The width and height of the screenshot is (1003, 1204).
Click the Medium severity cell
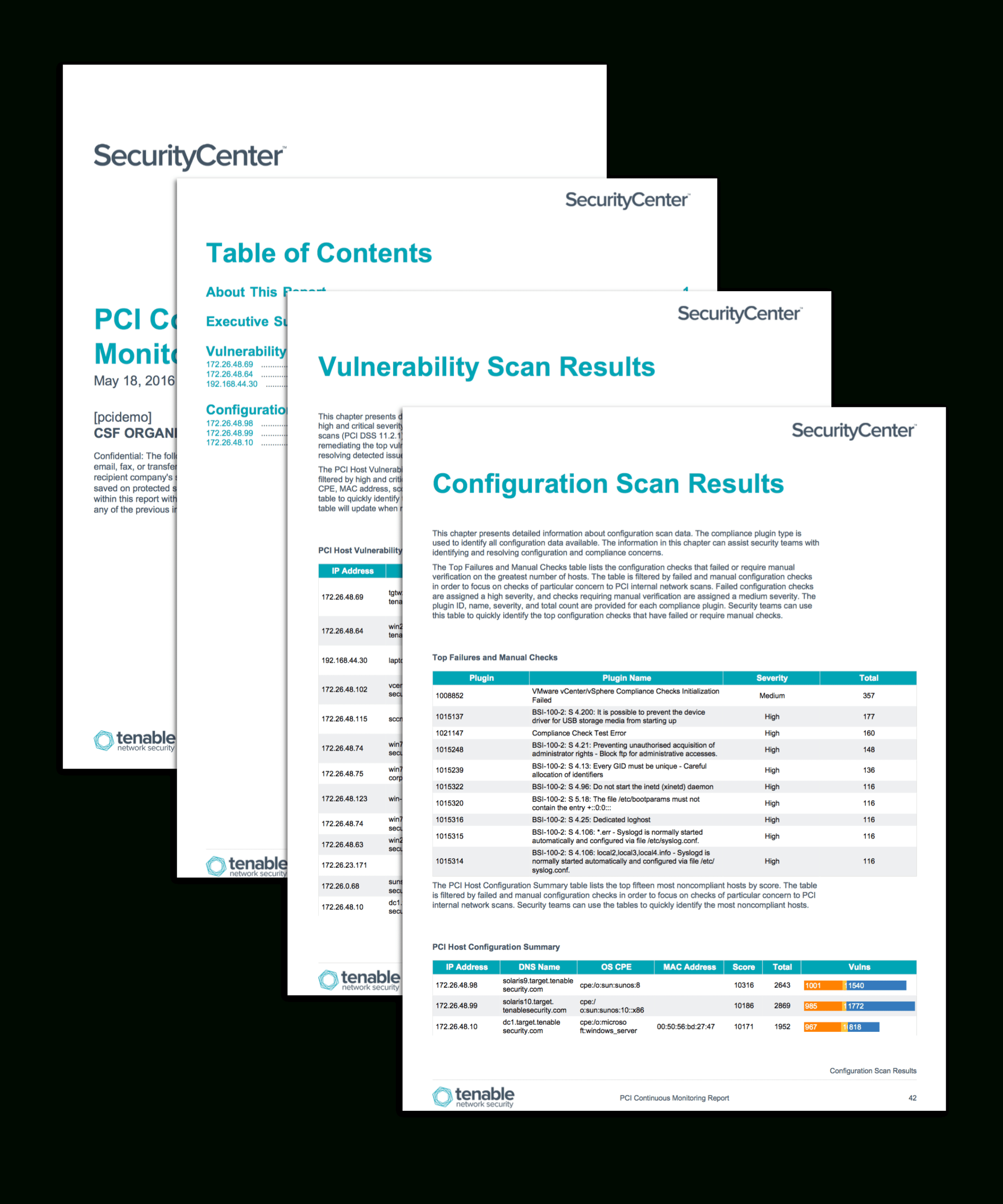(x=772, y=696)
